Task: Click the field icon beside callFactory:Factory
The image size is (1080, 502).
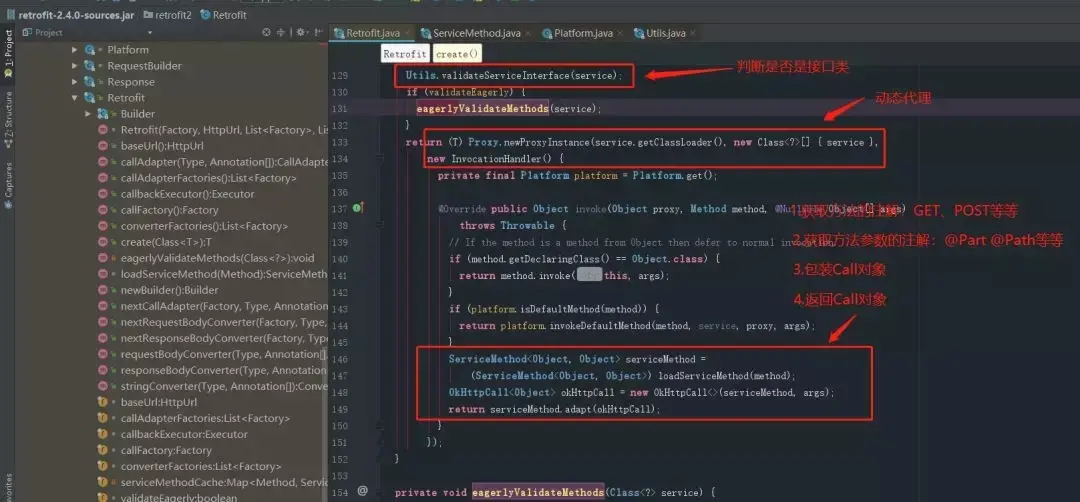Action: point(103,450)
